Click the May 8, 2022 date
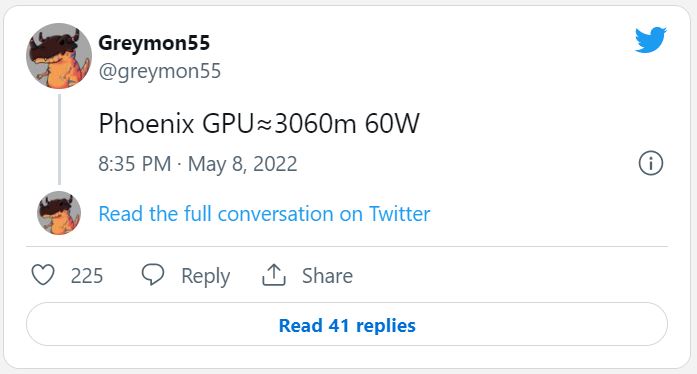The image size is (697, 374). pos(242,164)
